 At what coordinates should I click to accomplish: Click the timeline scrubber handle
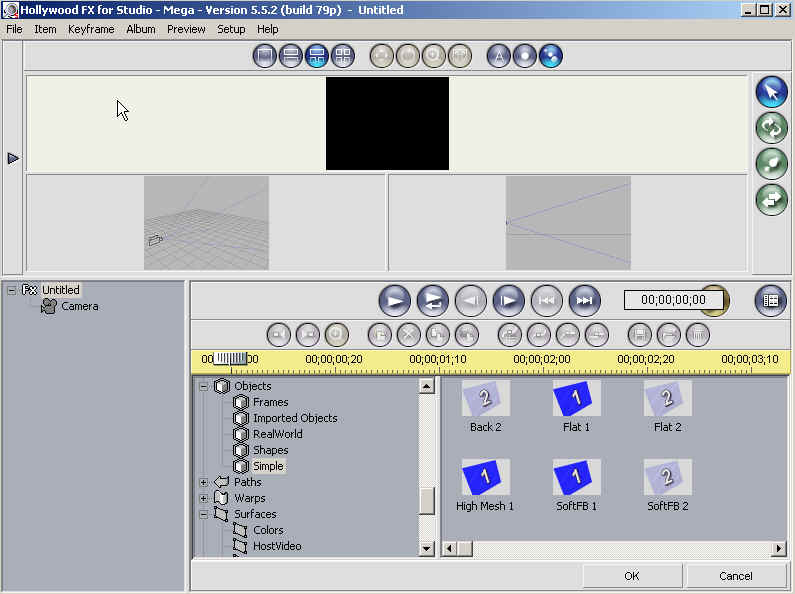[x=230, y=358]
